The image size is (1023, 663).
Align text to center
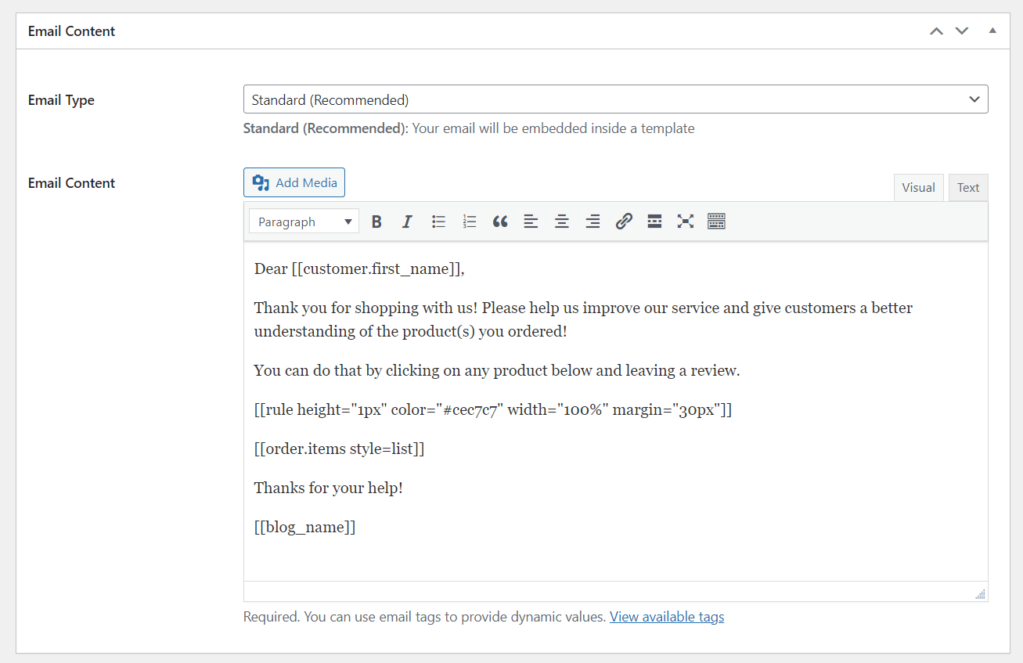click(561, 221)
